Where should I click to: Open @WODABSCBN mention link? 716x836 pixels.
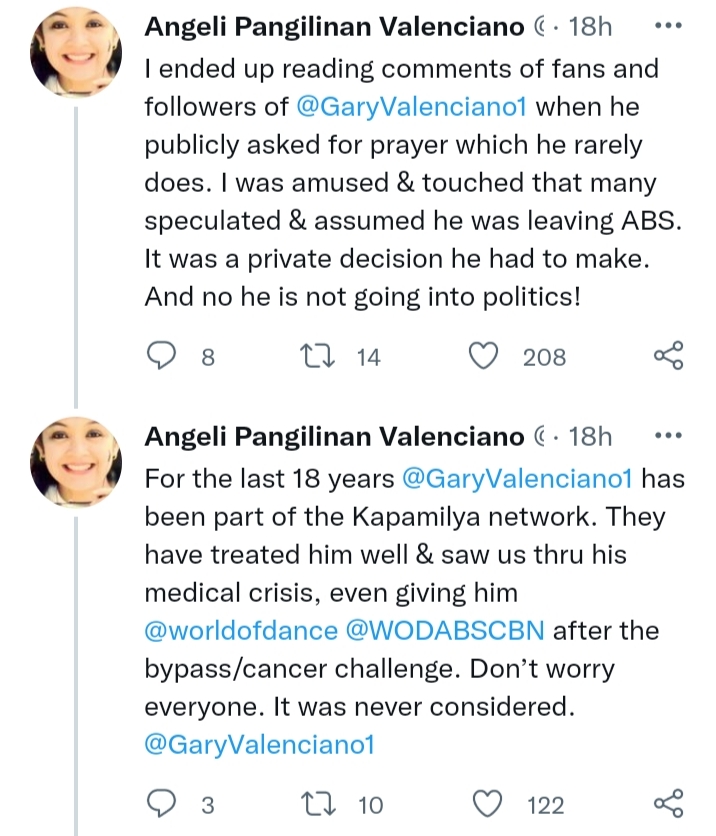449,631
